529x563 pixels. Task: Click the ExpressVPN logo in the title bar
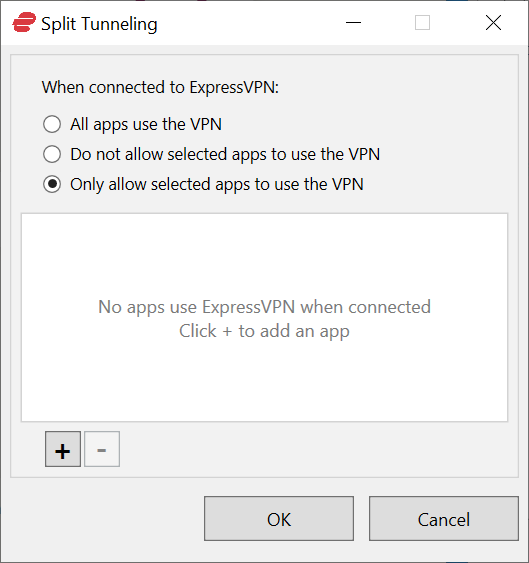[24, 23]
